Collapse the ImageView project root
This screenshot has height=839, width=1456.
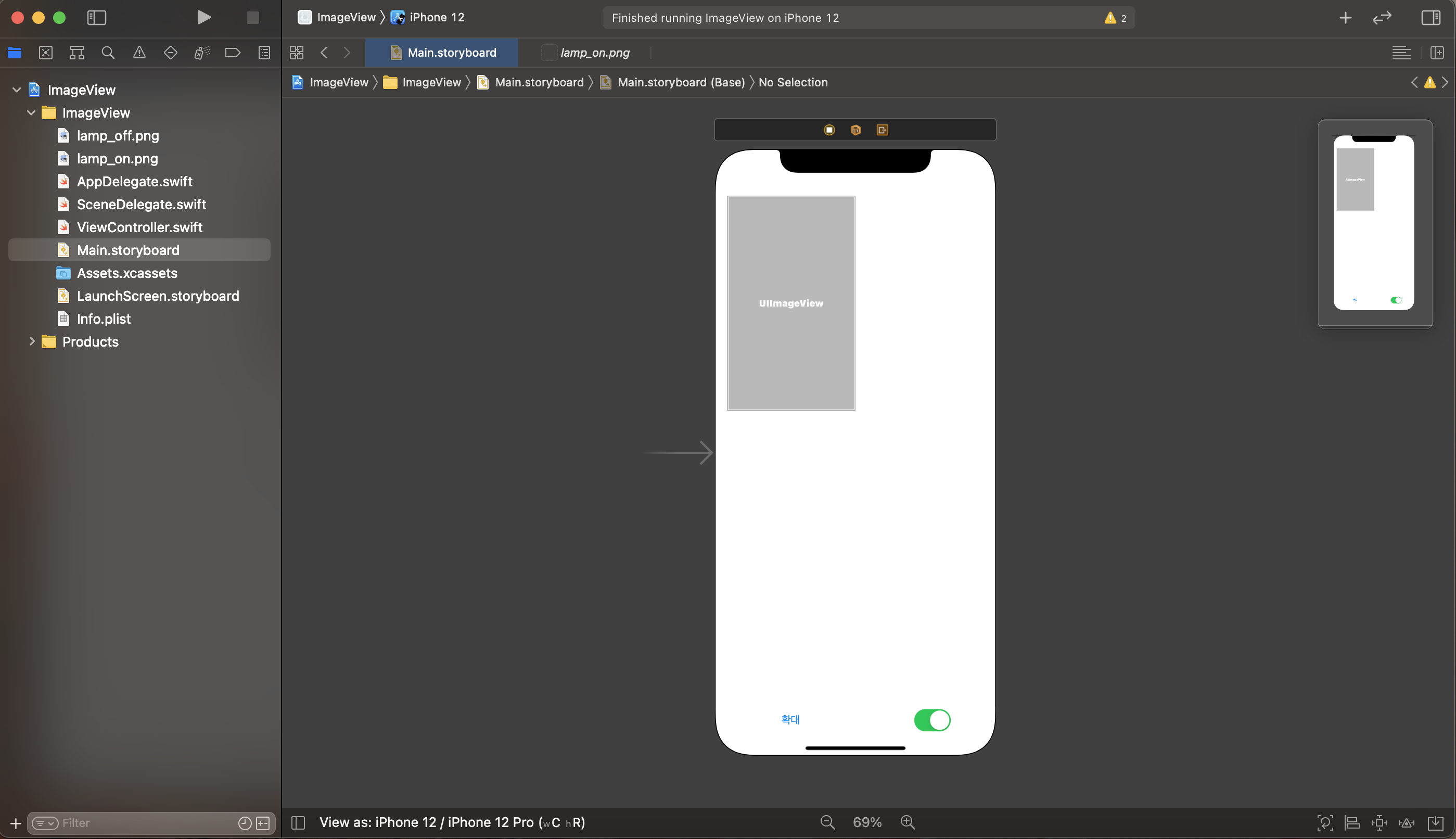[17, 90]
